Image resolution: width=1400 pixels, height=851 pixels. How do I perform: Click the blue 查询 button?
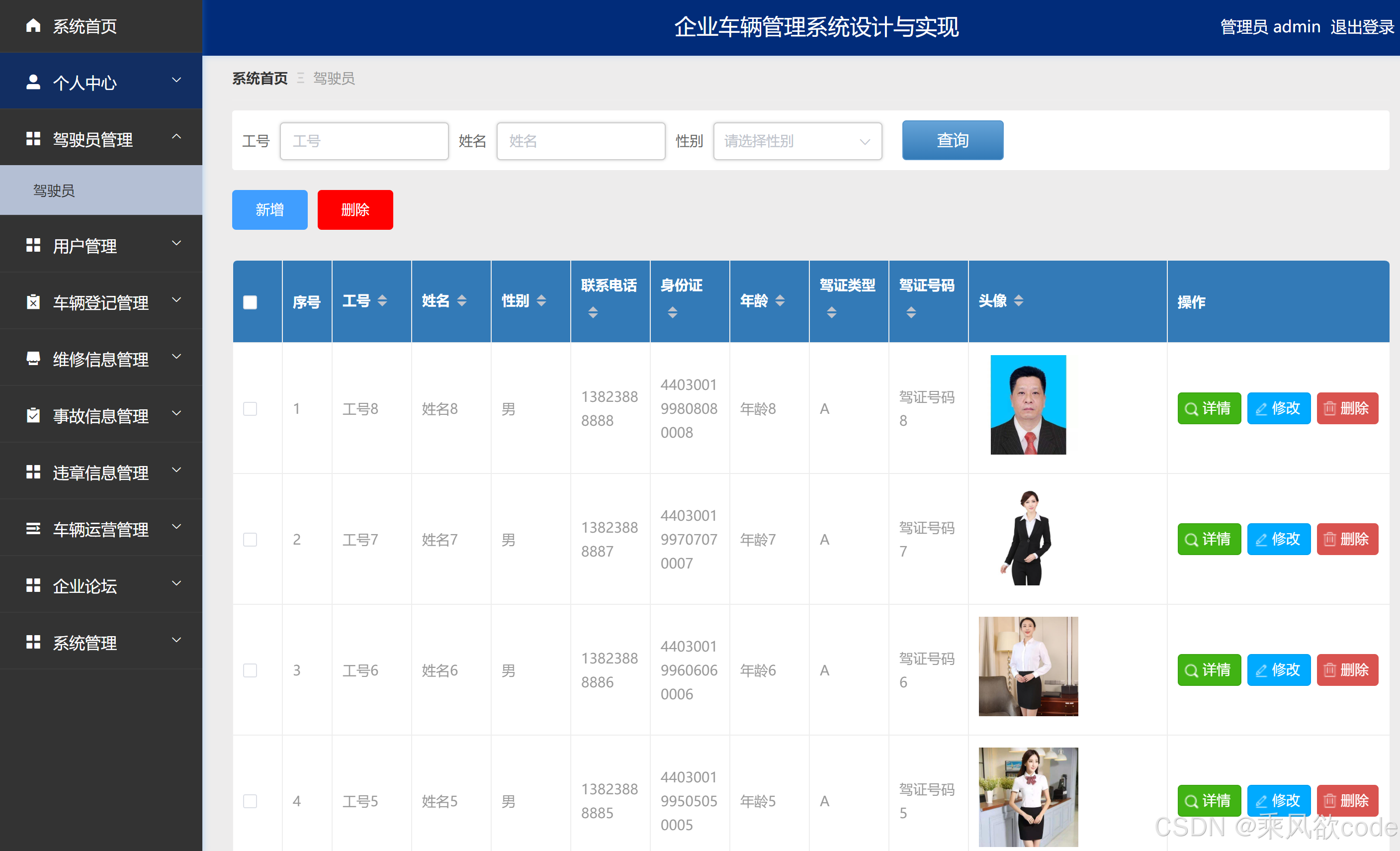click(x=952, y=140)
